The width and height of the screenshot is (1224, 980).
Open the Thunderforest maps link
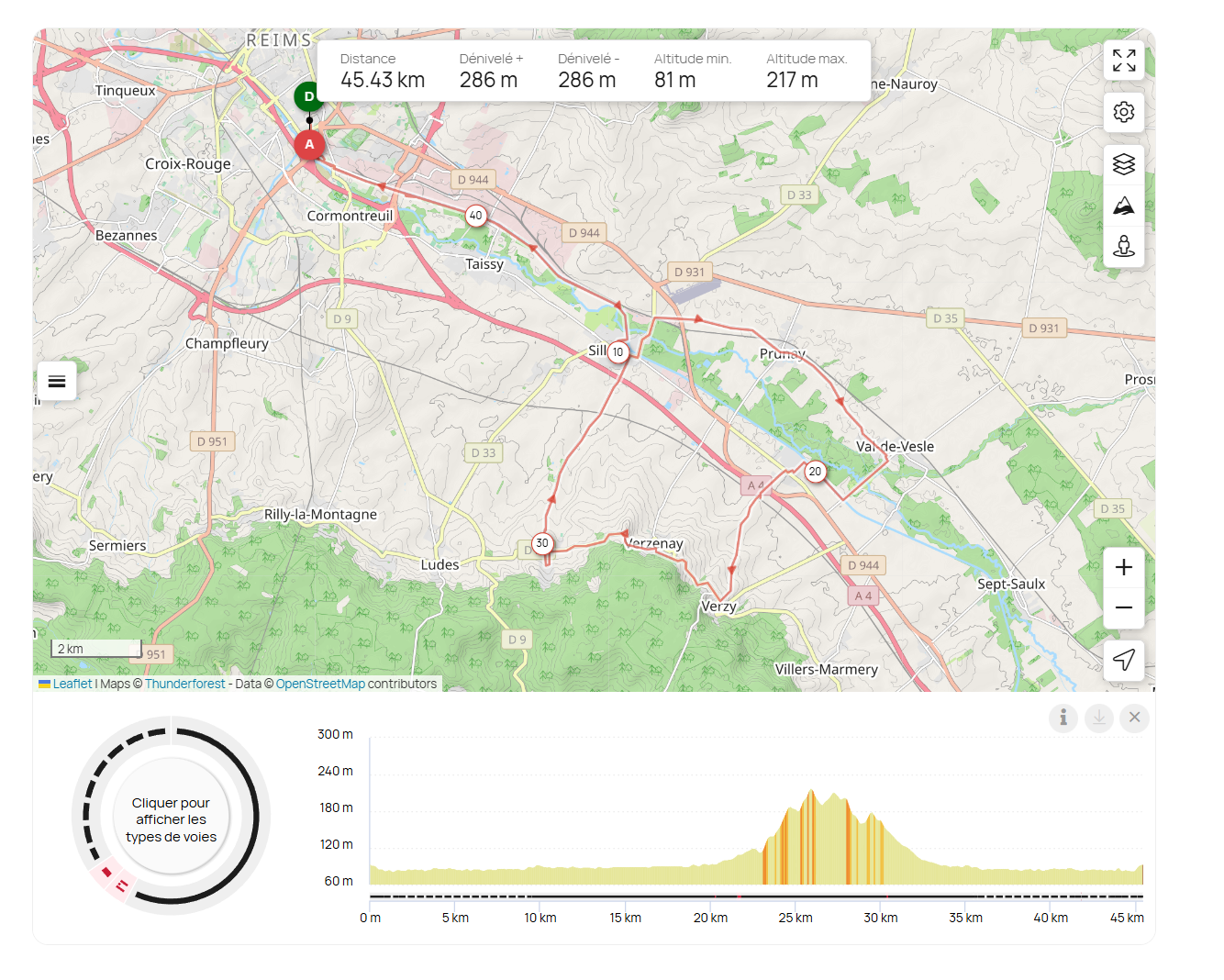point(184,684)
